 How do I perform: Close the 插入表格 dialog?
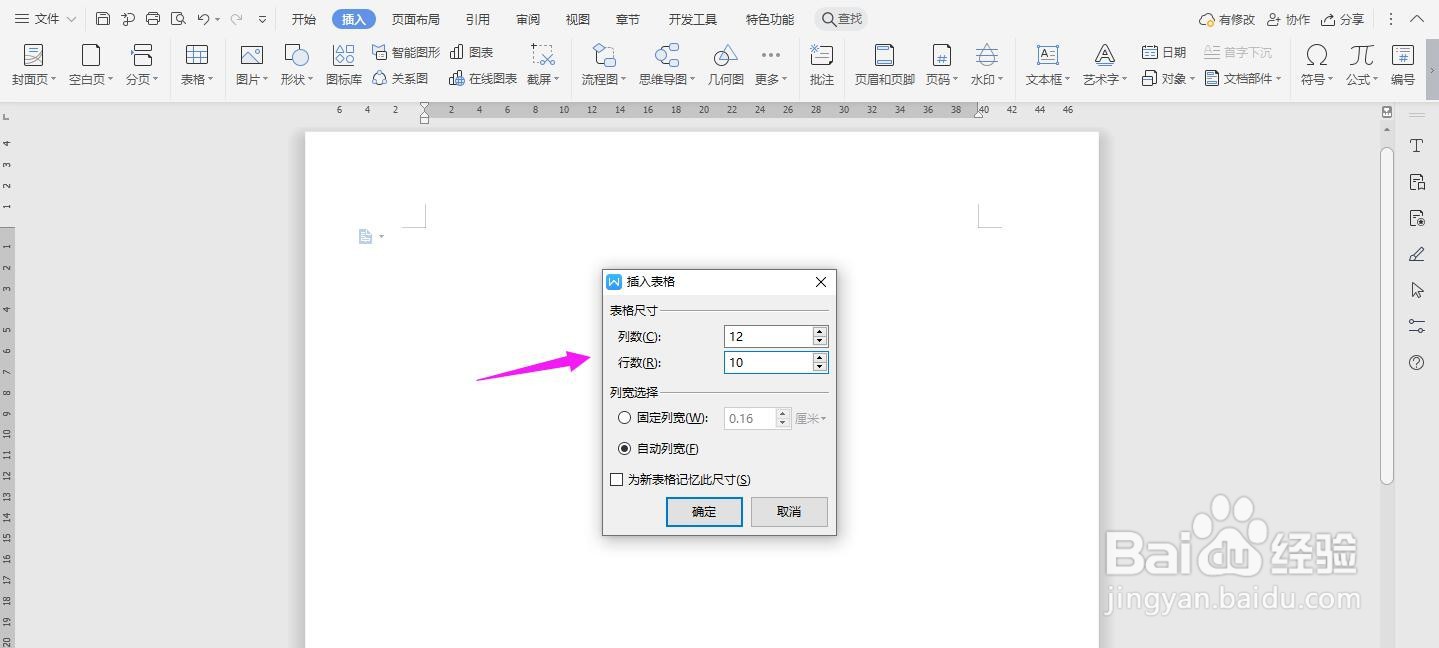coord(821,282)
